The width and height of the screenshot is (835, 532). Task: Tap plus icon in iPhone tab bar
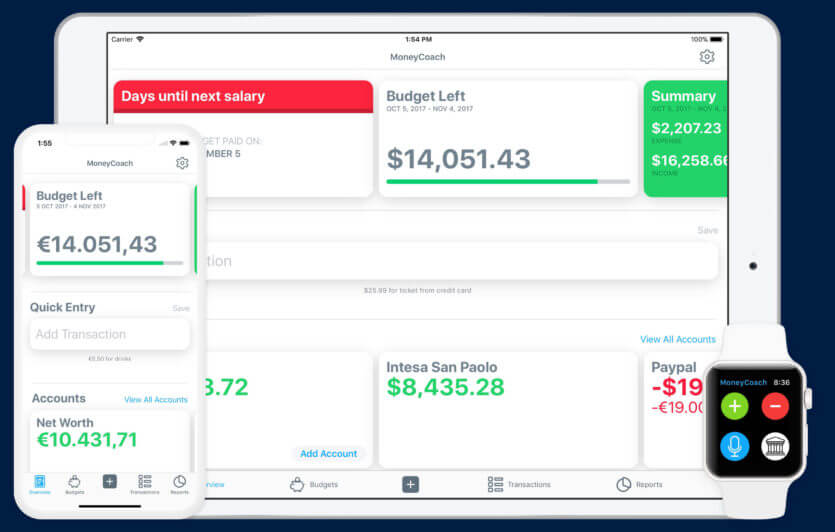click(109, 482)
